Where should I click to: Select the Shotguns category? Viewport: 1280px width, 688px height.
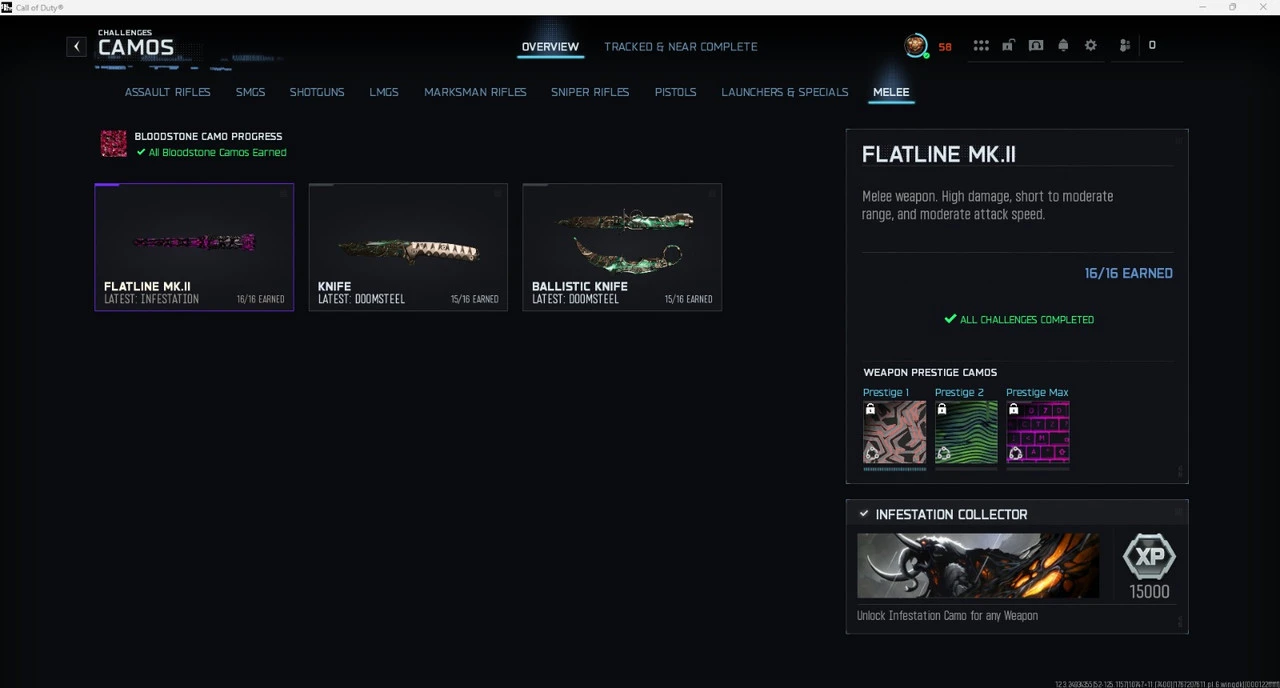click(x=317, y=92)
